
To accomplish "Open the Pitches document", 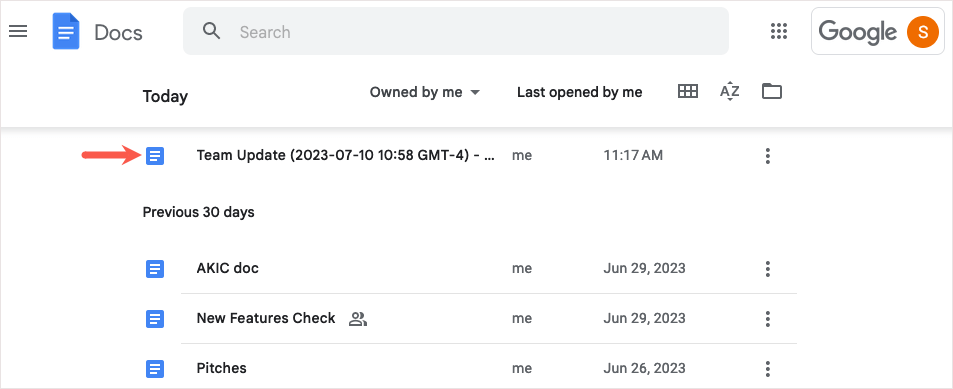I will (x=221, y=368).
